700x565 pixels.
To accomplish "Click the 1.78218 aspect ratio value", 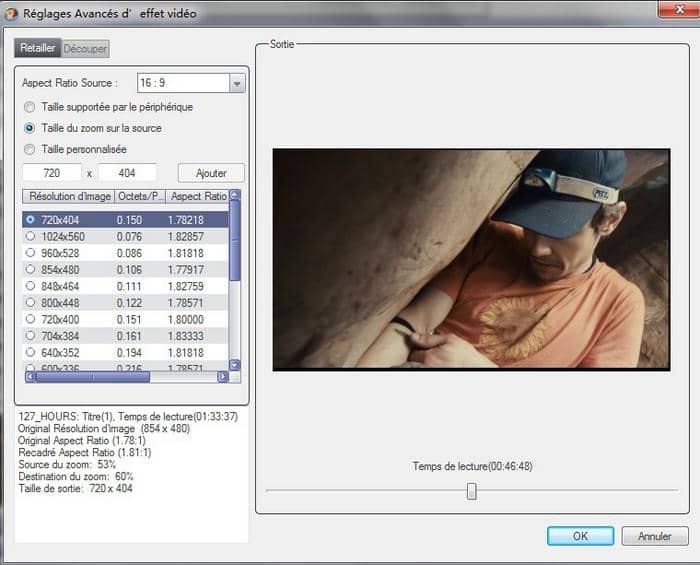I will 186,220.
